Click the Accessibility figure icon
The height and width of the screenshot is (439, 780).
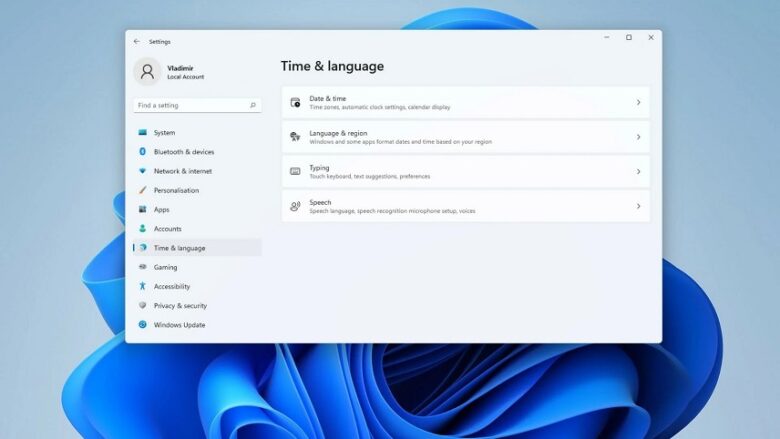(143, 286)
